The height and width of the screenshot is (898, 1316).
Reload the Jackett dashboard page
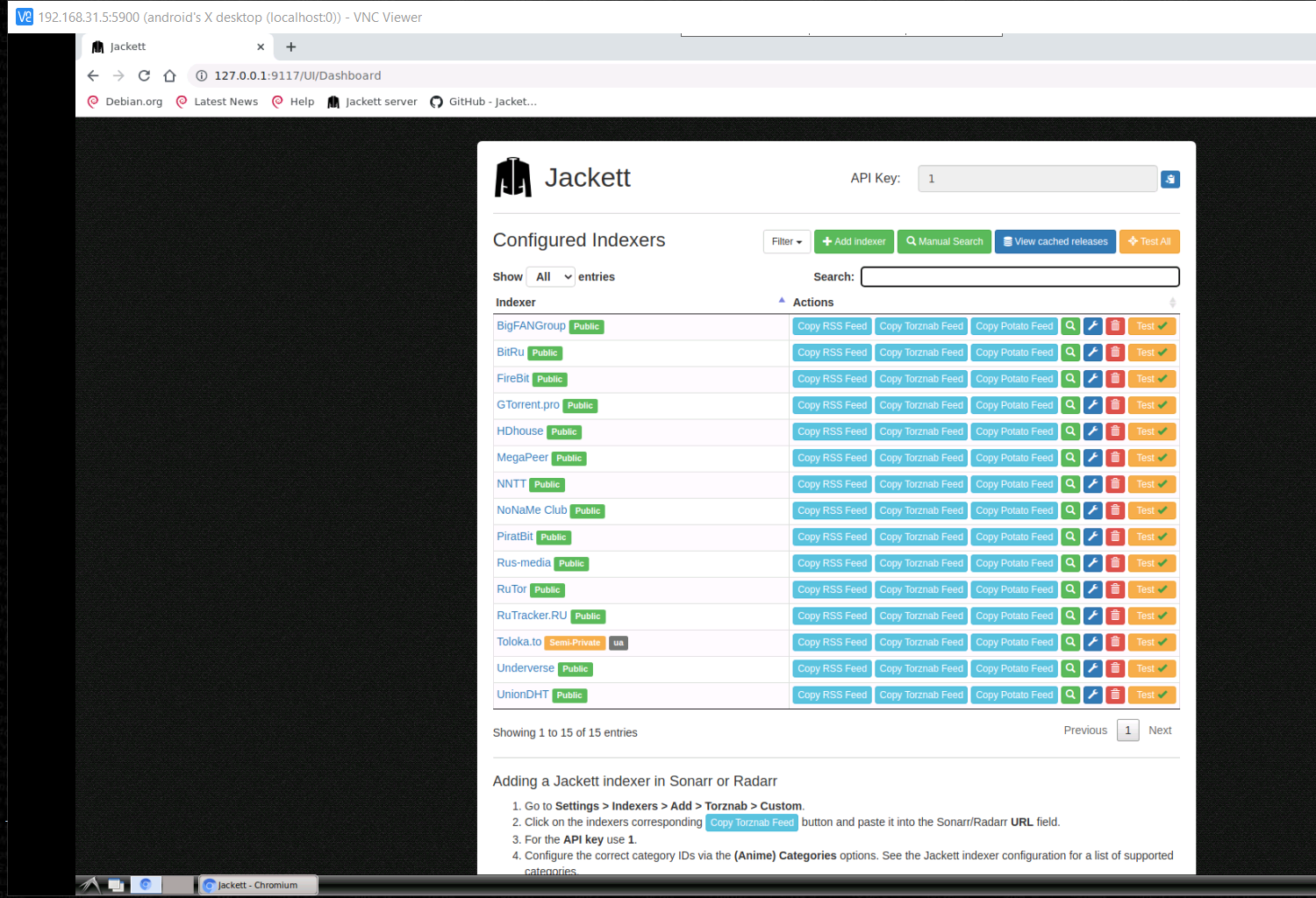[x=144, y=75]
